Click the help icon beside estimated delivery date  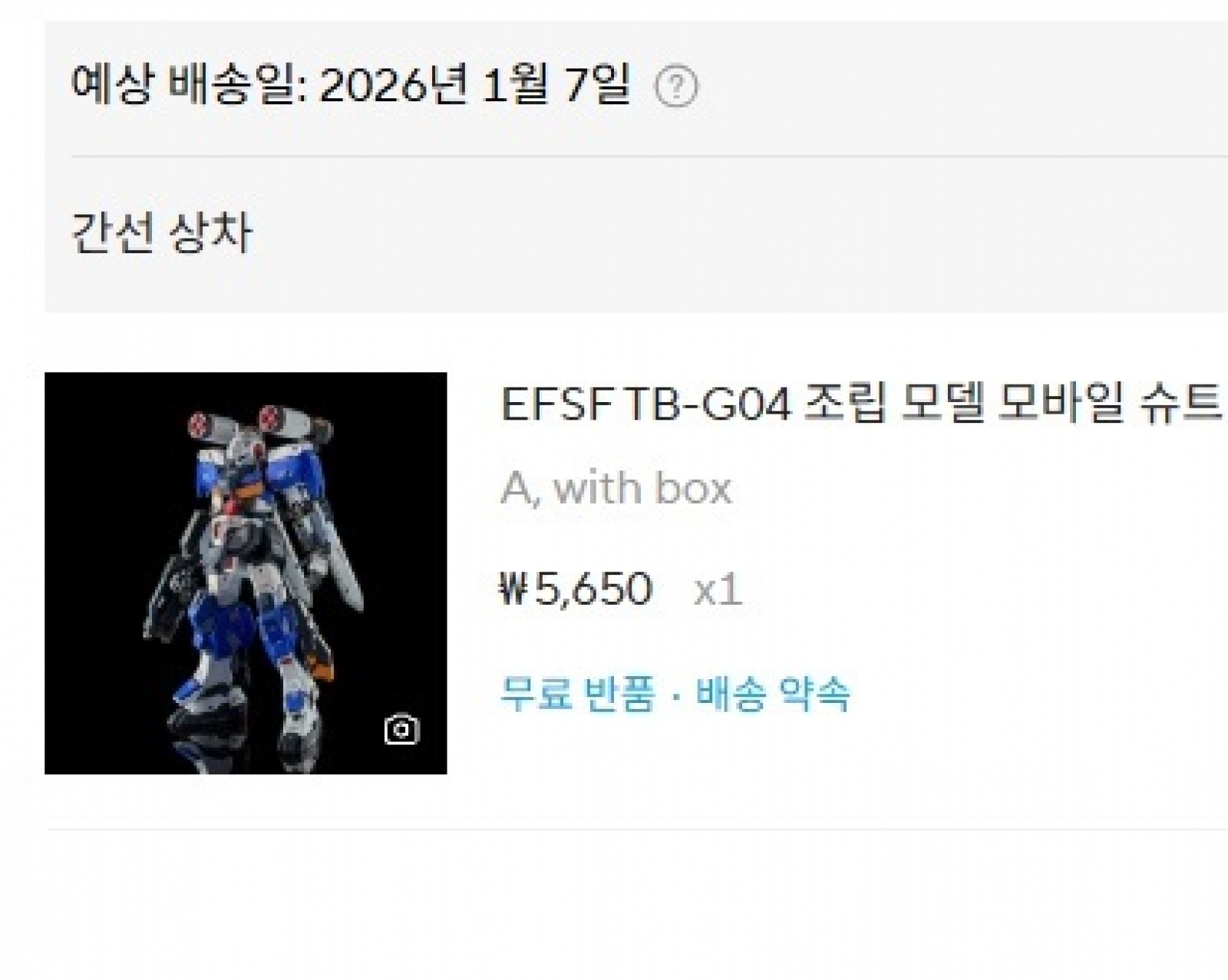[x=676, y=87]
